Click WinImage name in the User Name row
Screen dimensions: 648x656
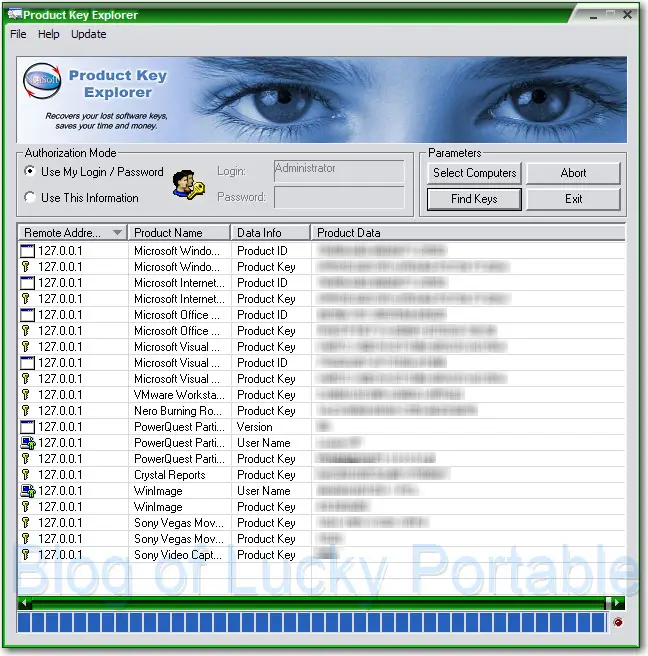158,491
